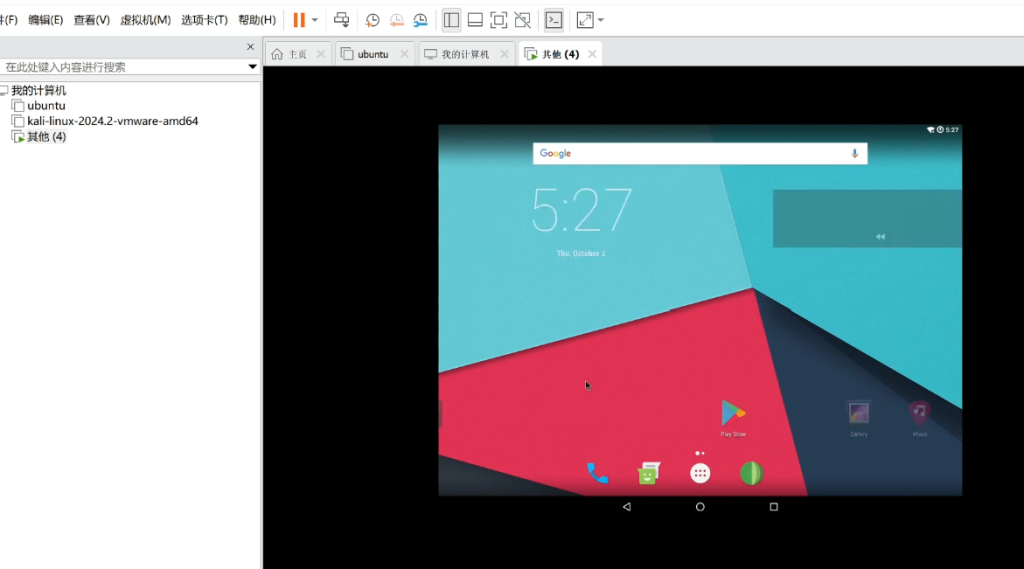Open the Play Store app
The height and width of the screenshot is (569, 1024).
point(733,413)
